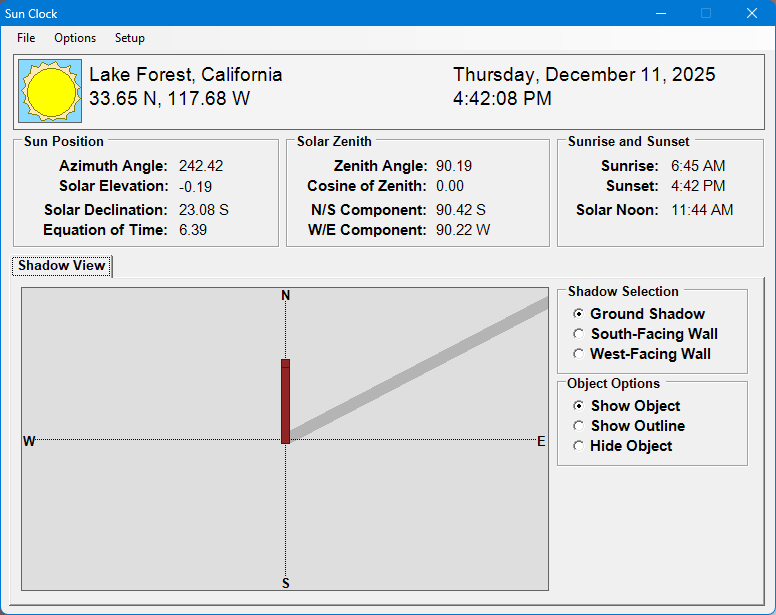Enable the Show Object option
Screen dimensions: 776x615
[x=579, y=406]
